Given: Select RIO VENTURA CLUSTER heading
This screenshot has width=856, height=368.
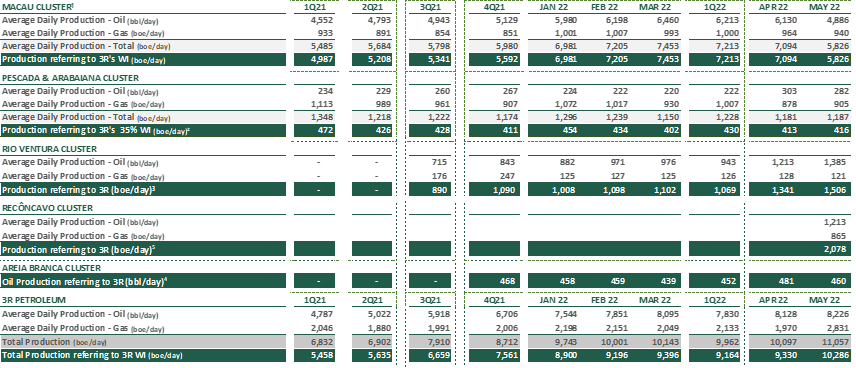Looking at the screenshot, I should pos(50,149).
